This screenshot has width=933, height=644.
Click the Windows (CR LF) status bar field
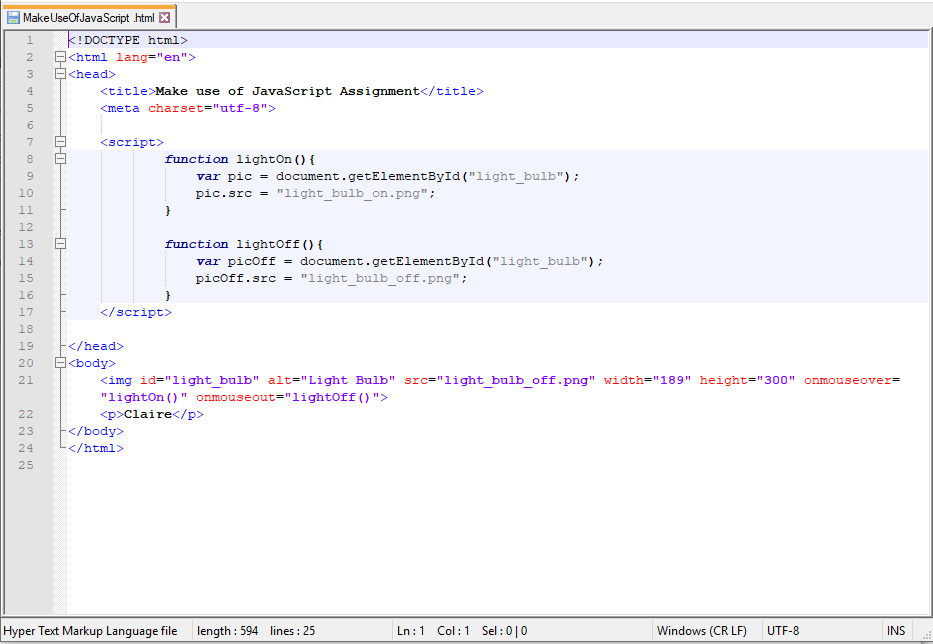tap(702, 631)
